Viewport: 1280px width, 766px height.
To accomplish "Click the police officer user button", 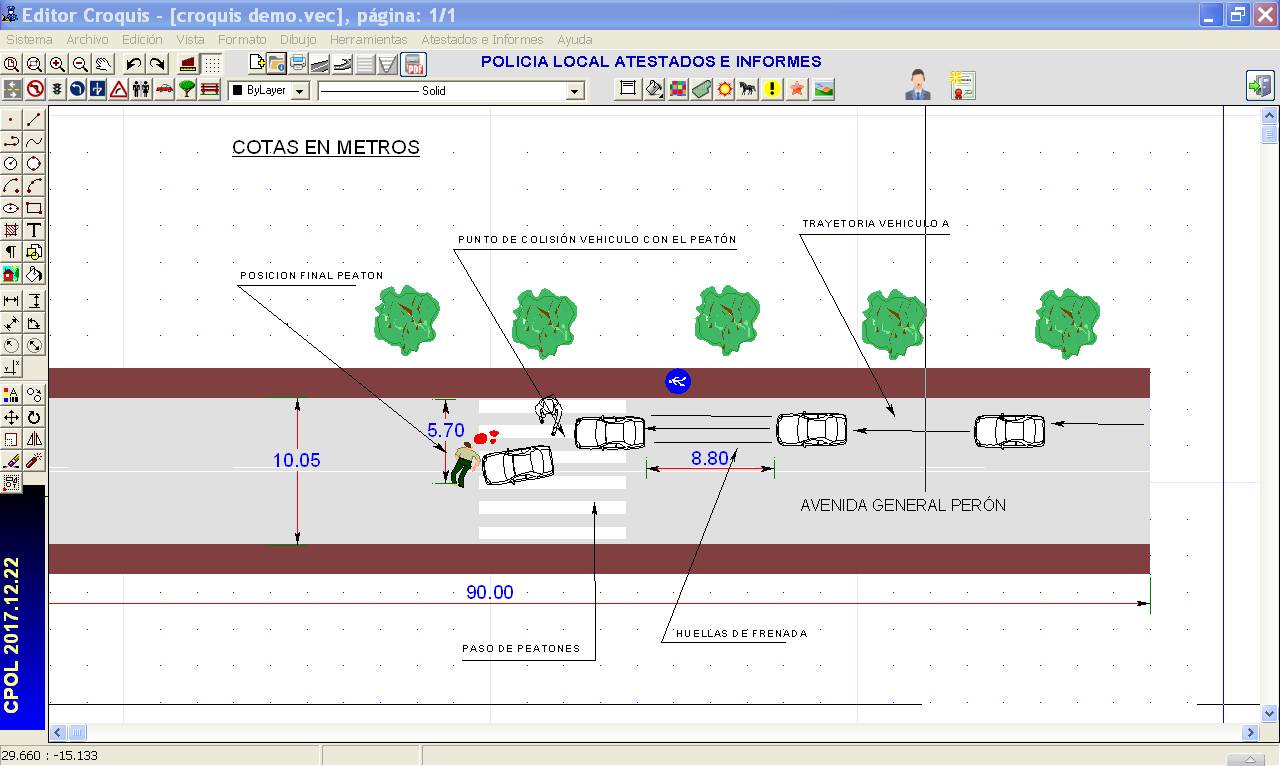I will tap(917, 85).
